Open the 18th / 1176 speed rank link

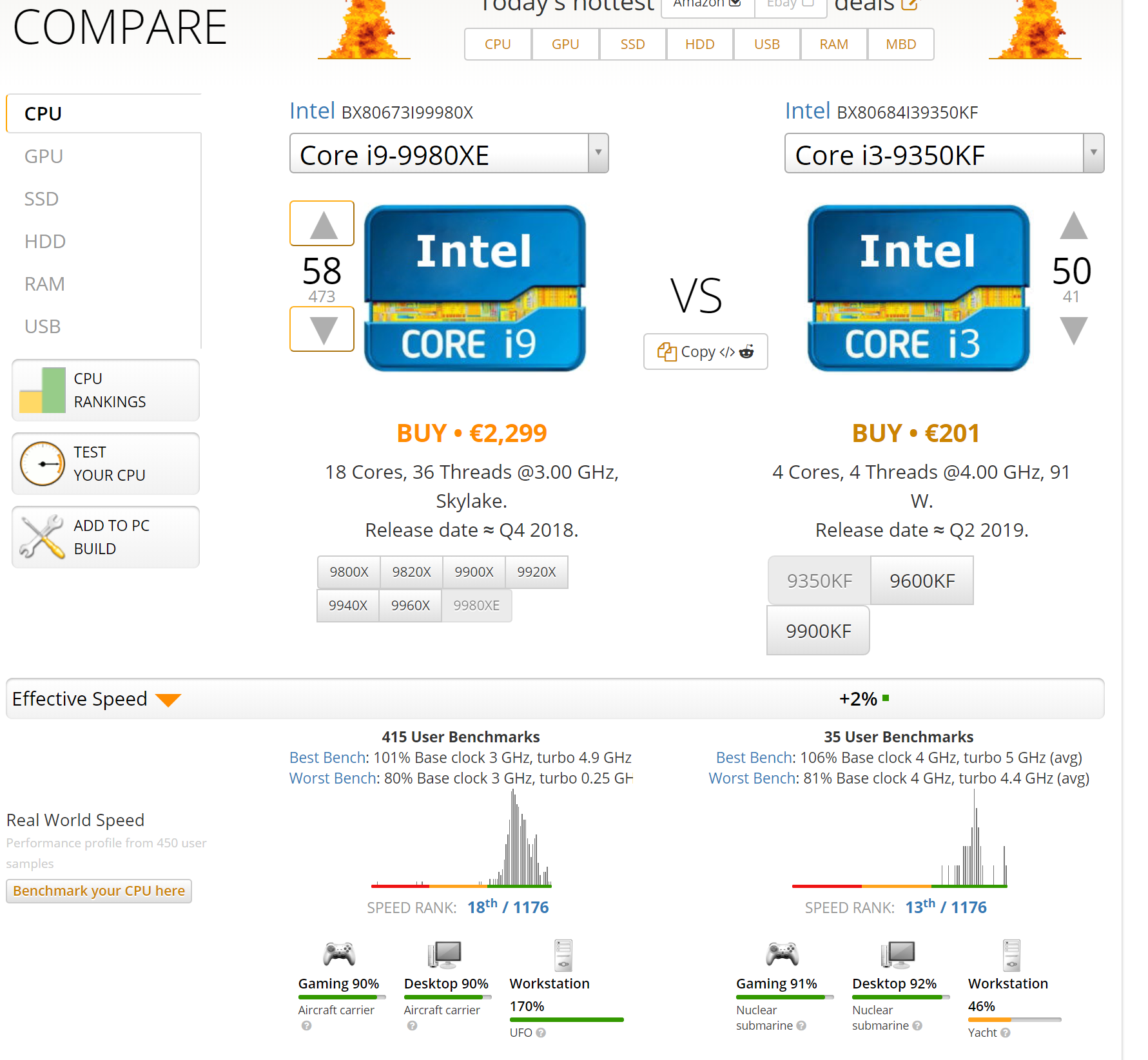coord(508,907)
